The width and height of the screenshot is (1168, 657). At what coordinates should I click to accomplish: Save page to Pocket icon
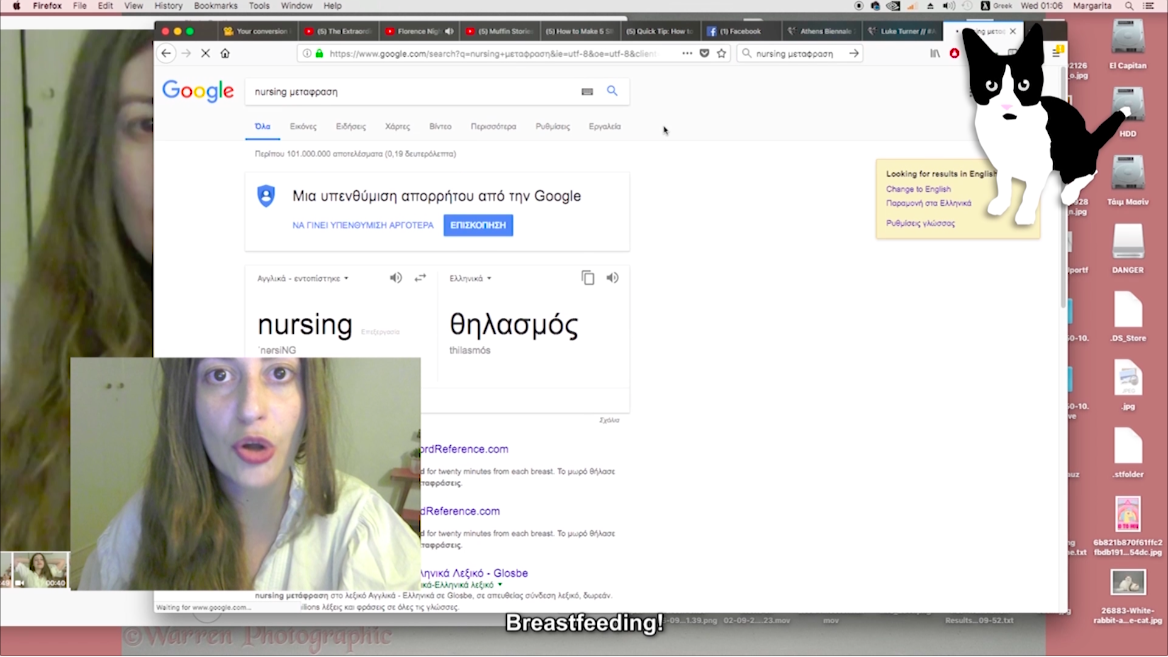point(705,53)
